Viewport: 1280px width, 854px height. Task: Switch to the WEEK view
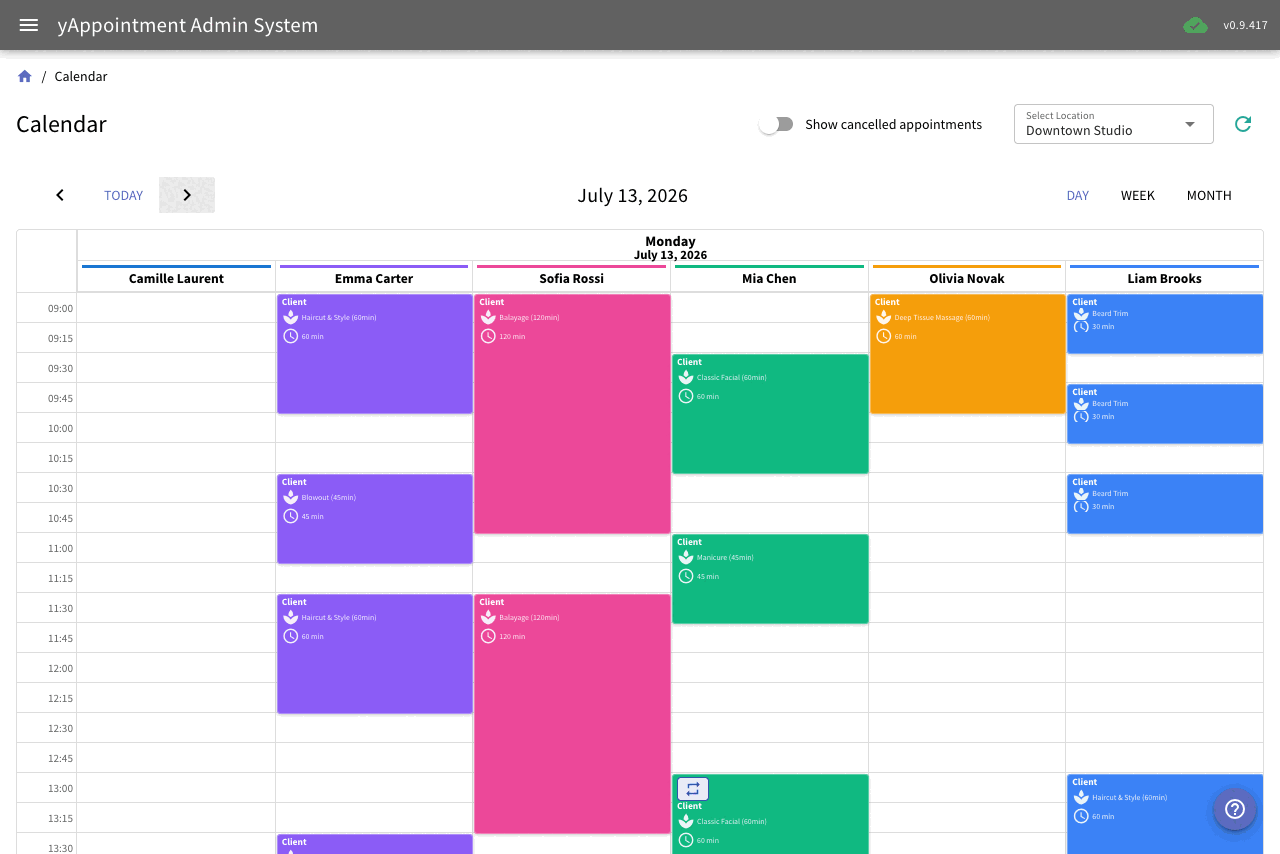coord(1138,195)
